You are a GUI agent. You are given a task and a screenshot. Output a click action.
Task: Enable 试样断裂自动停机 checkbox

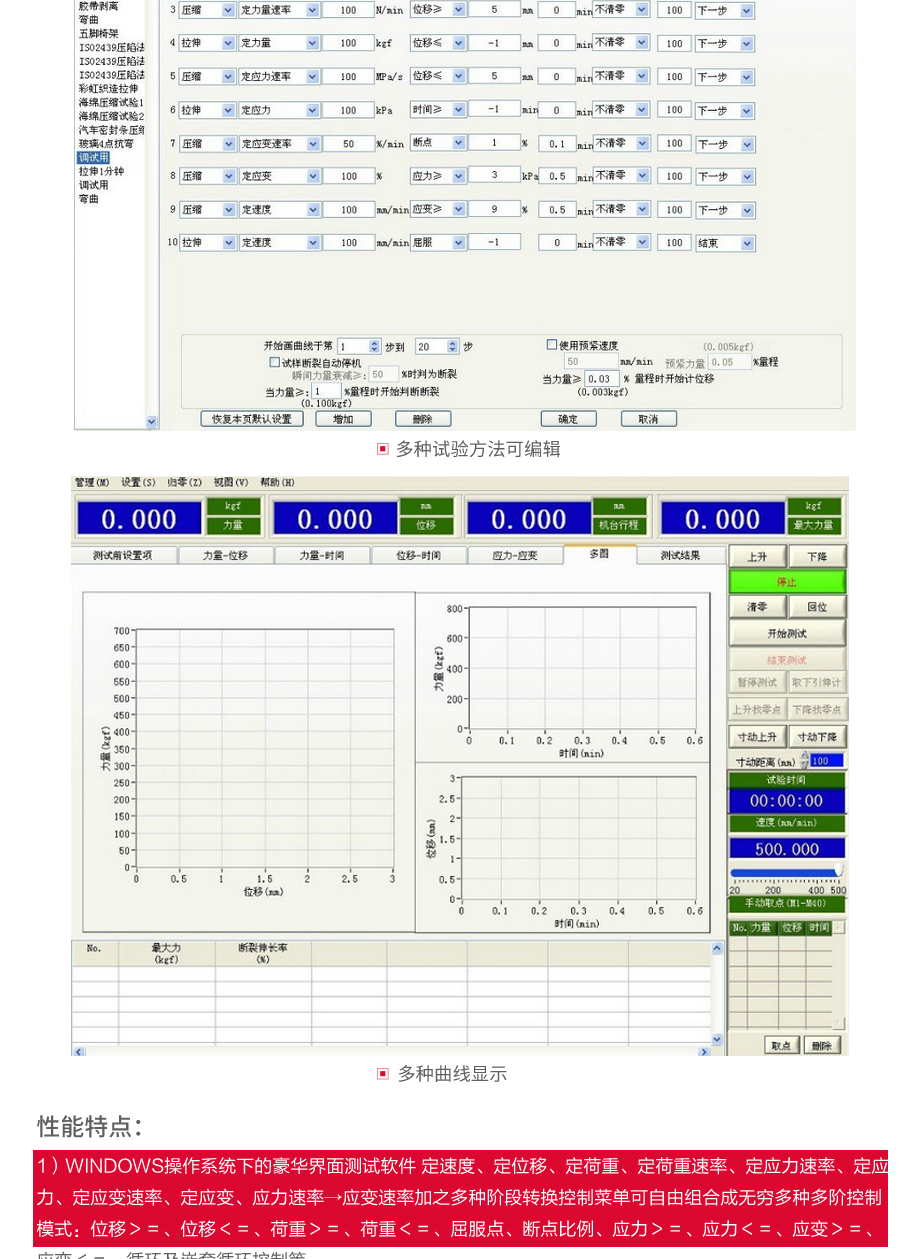275,362
